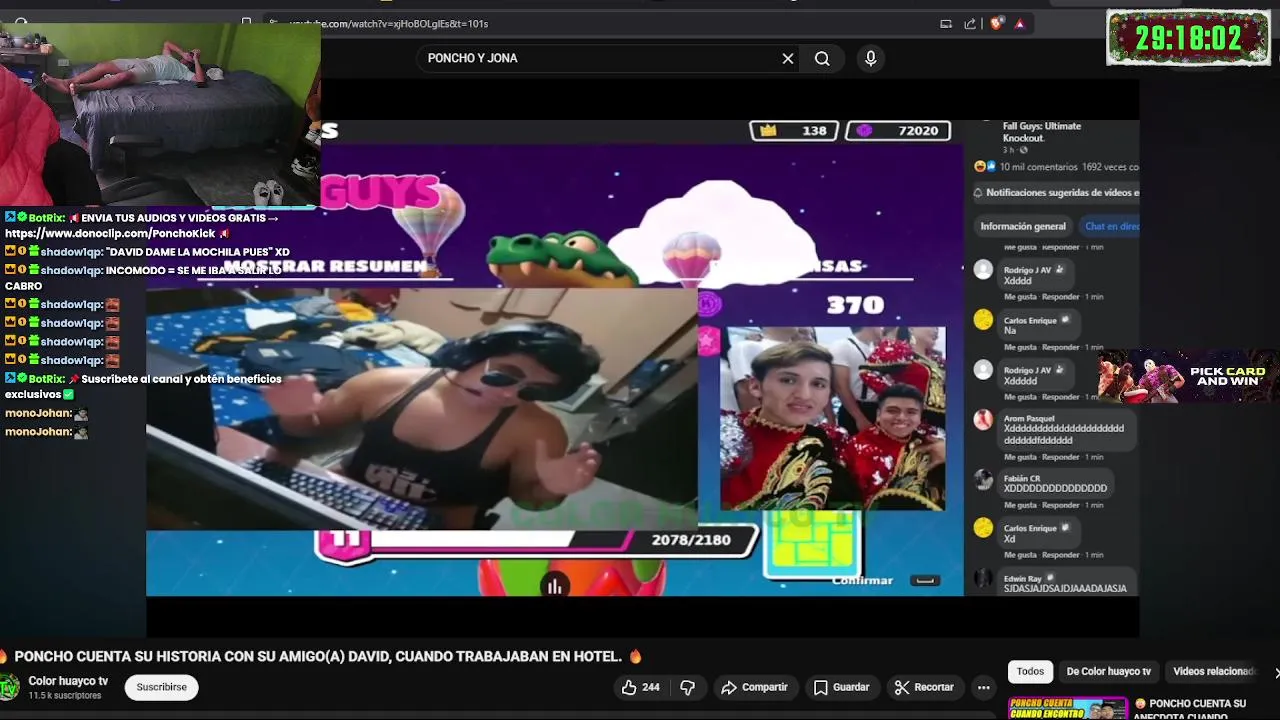
Task: Click the 10 mil comentarios count
Action: (1038, 167)
